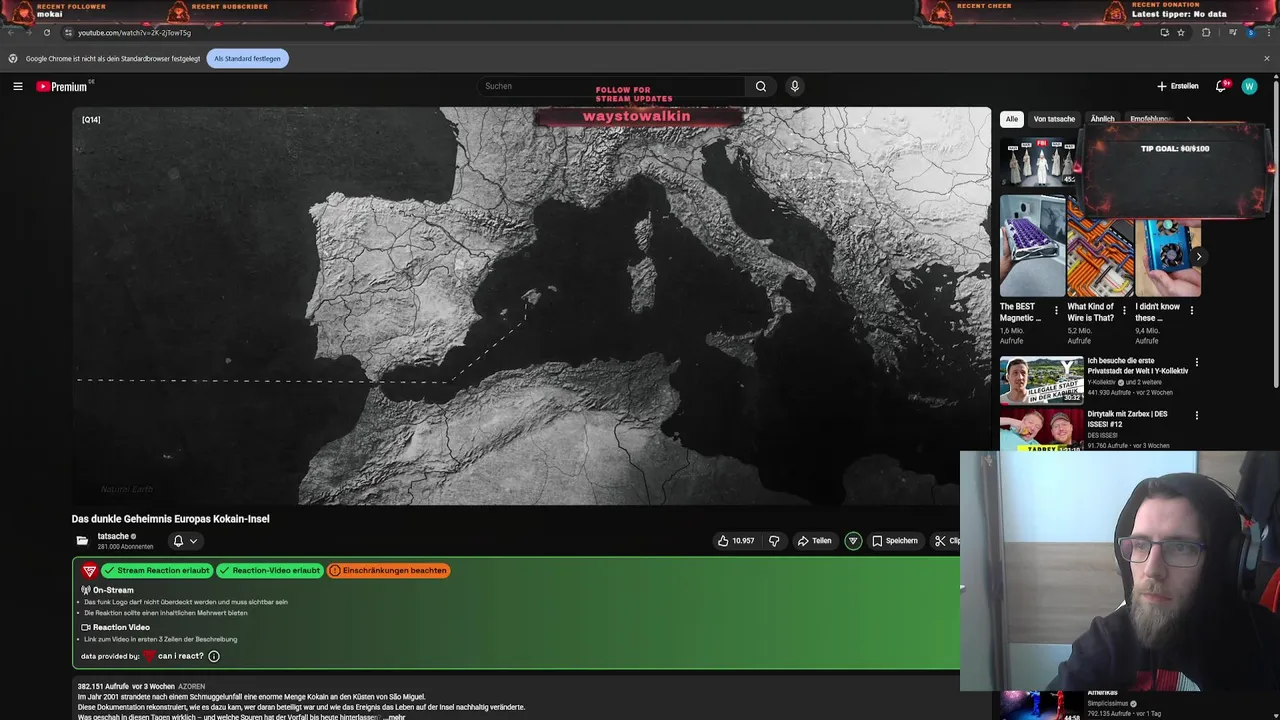Click the green can-i-react extension icon

point(853,541)
